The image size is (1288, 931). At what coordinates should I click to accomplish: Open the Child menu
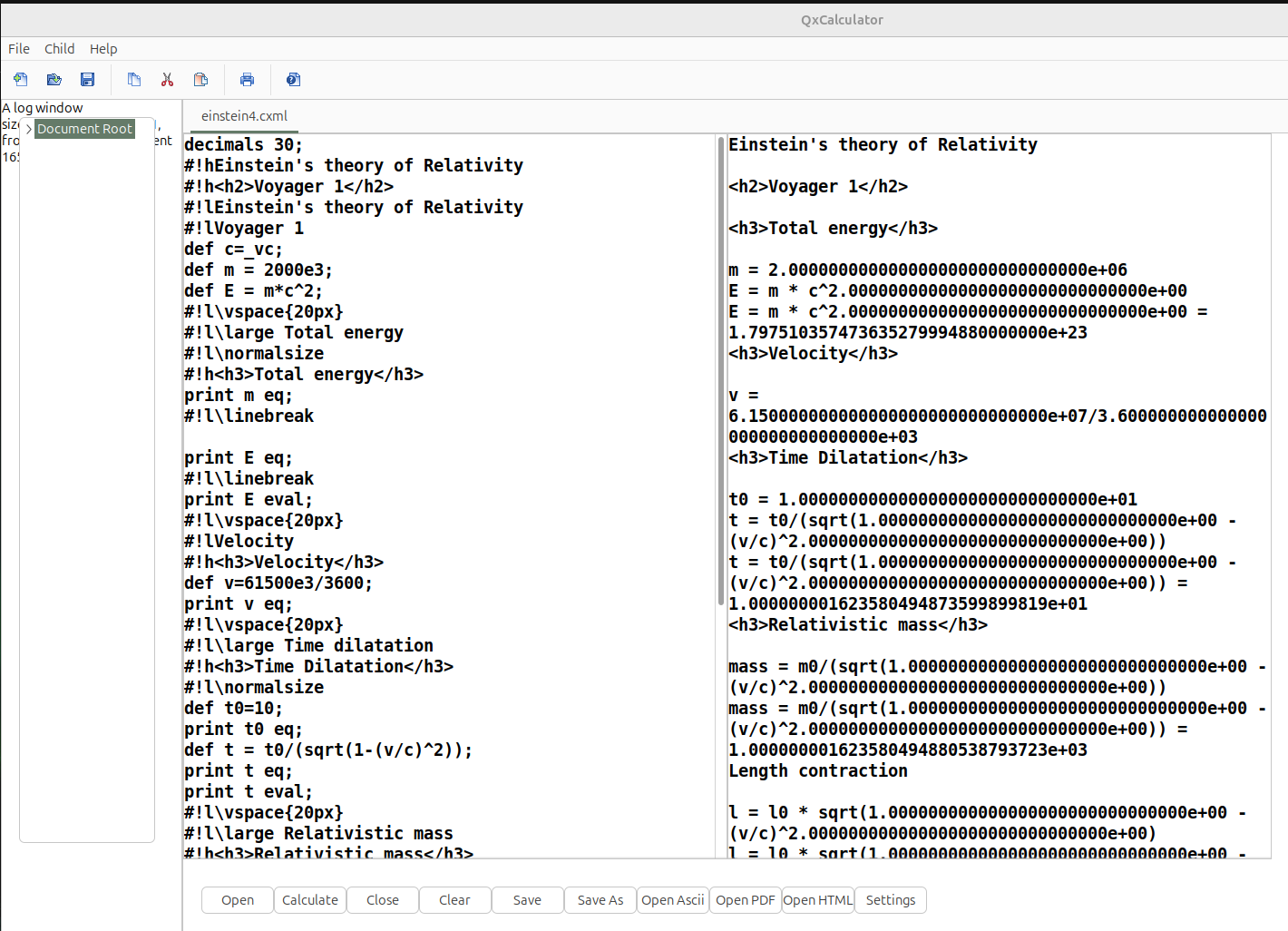tap(60, 49)
